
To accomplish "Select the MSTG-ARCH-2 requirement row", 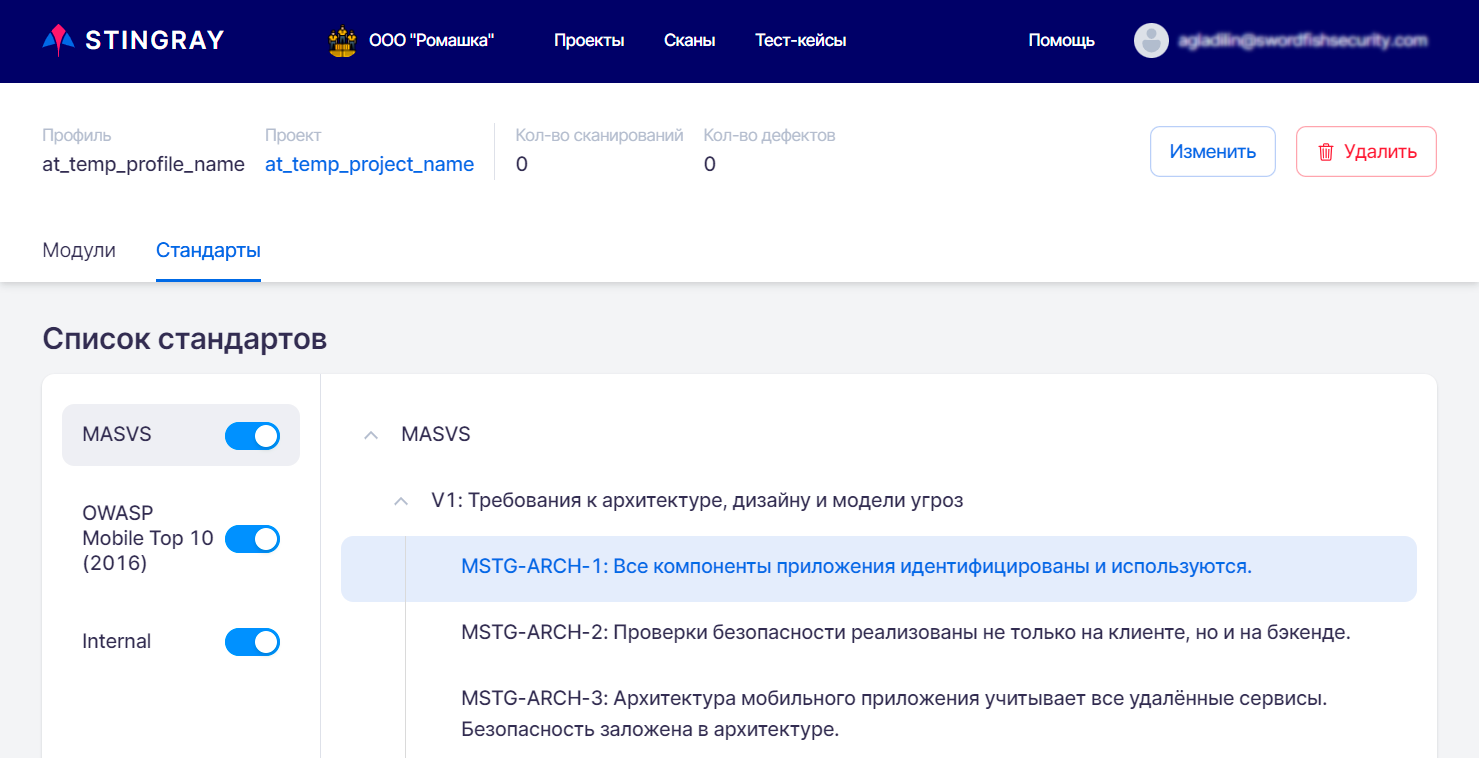I will (x=905, y=633).
